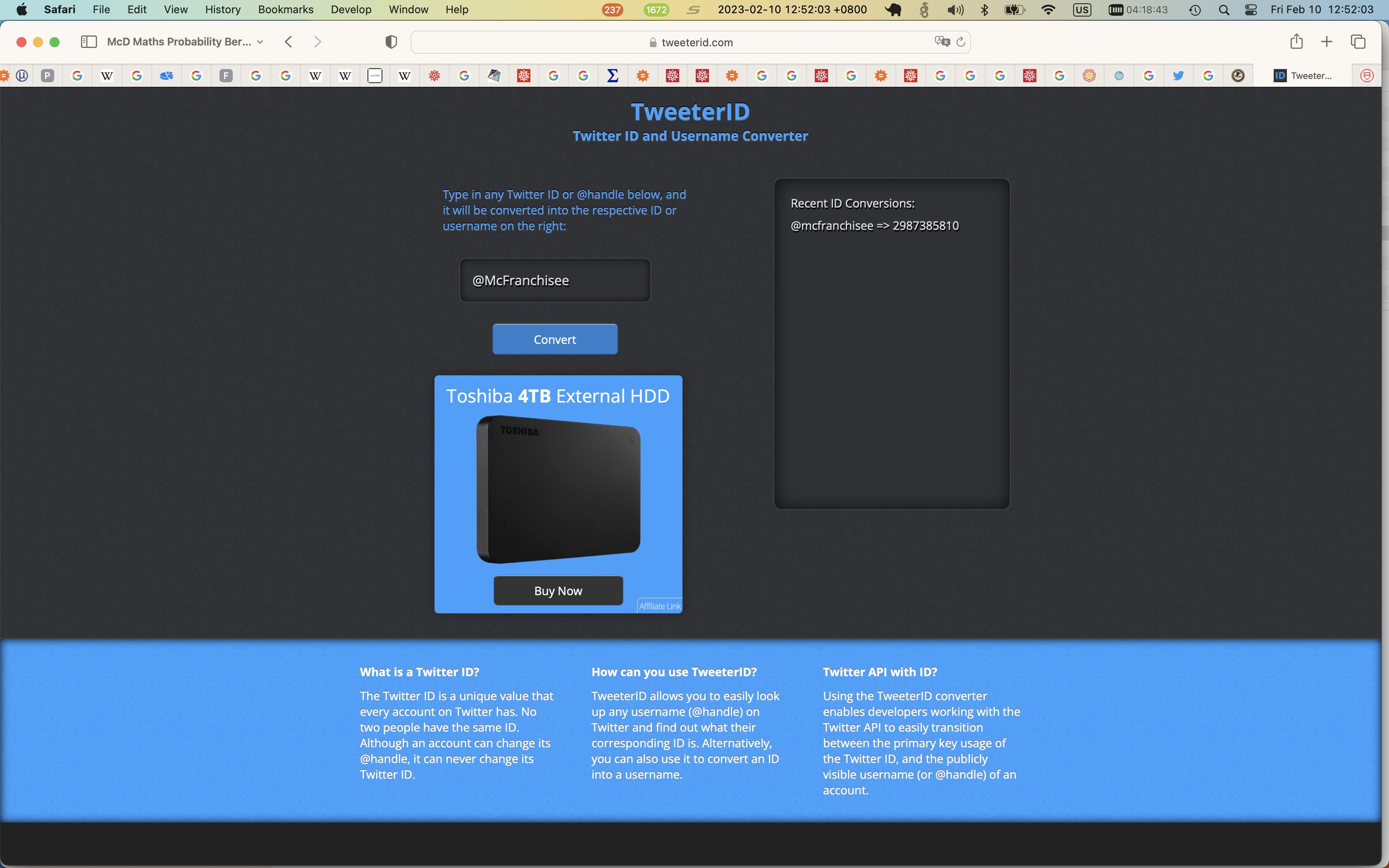The image size is (1389, 868).
Task: Focus the @McFranchisee handle input field
Action: [554, 281]
